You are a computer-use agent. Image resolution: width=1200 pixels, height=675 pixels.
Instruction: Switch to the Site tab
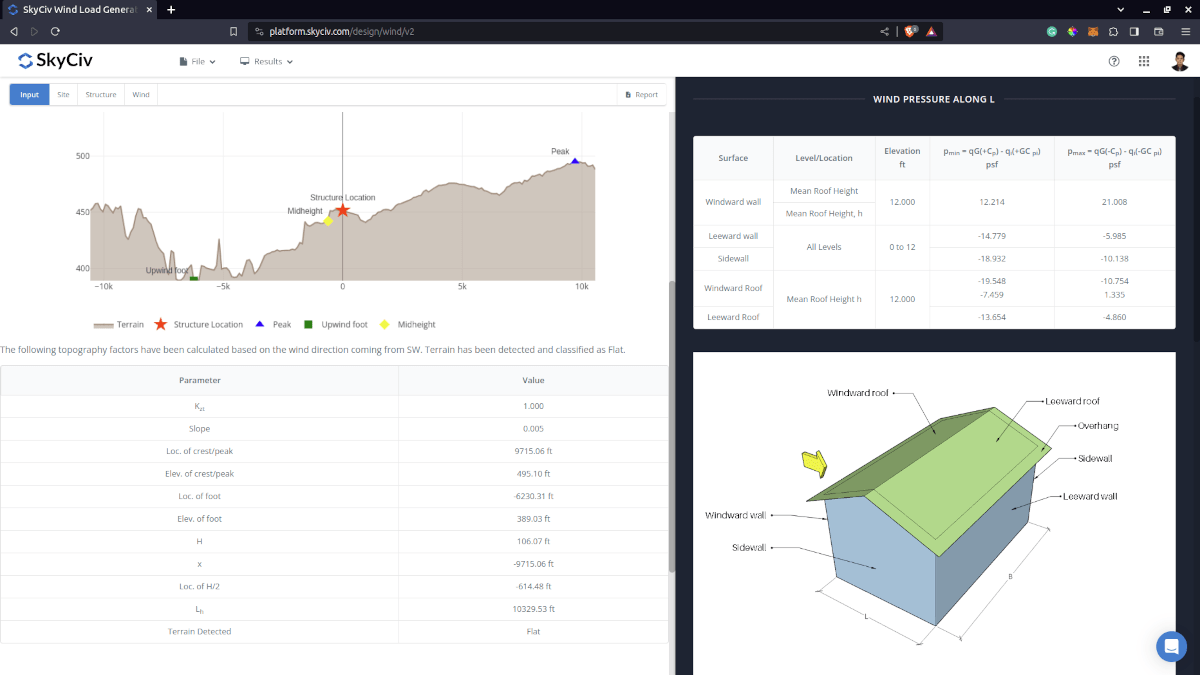tap(63, 95)
